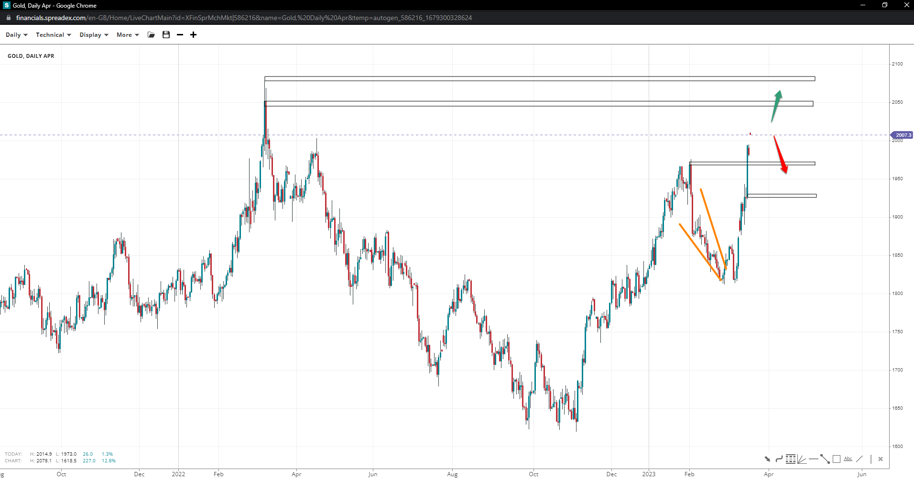Open the Daily timeframe dropdown

(x=16, y=35)
